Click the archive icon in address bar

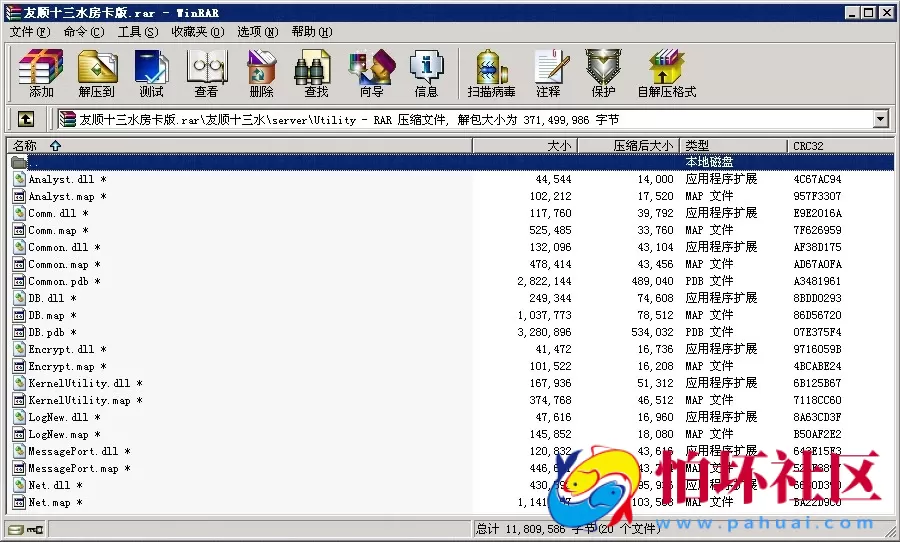click(x=68, y=119)
